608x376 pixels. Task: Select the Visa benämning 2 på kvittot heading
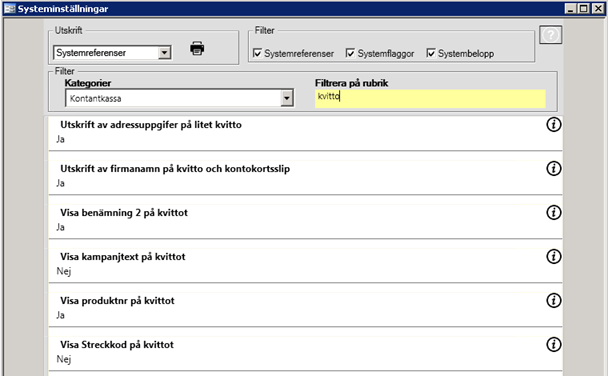point(124,213)
